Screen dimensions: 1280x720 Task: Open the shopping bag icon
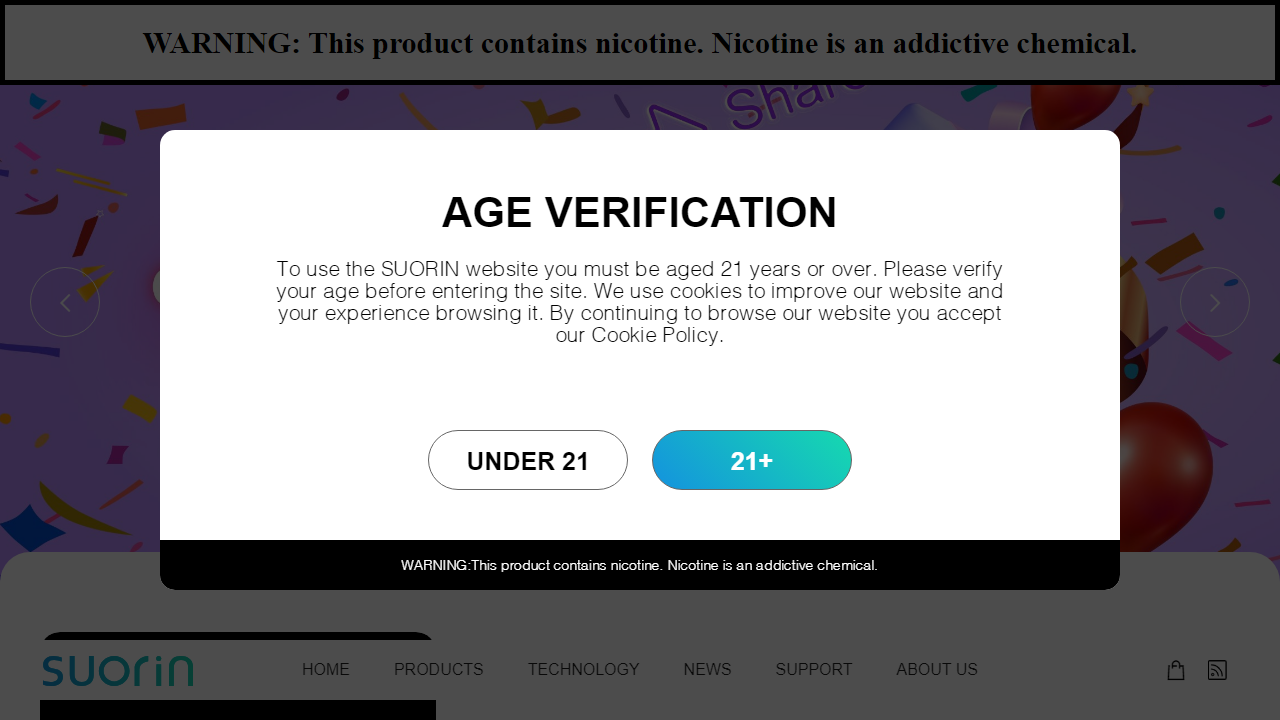point(1176,670)
